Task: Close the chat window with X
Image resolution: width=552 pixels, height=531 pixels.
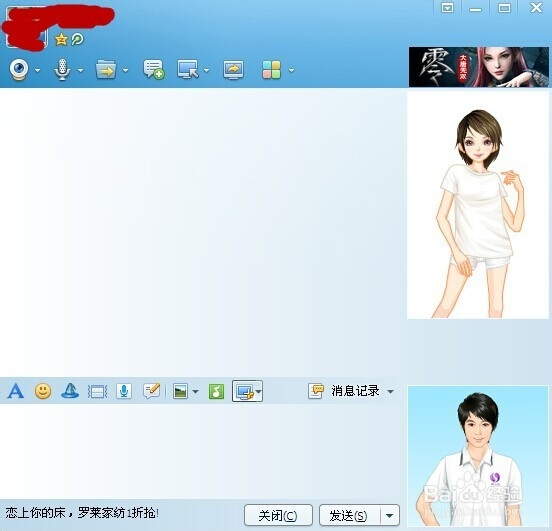Action: pyautogui.click(x=537, y=7)
